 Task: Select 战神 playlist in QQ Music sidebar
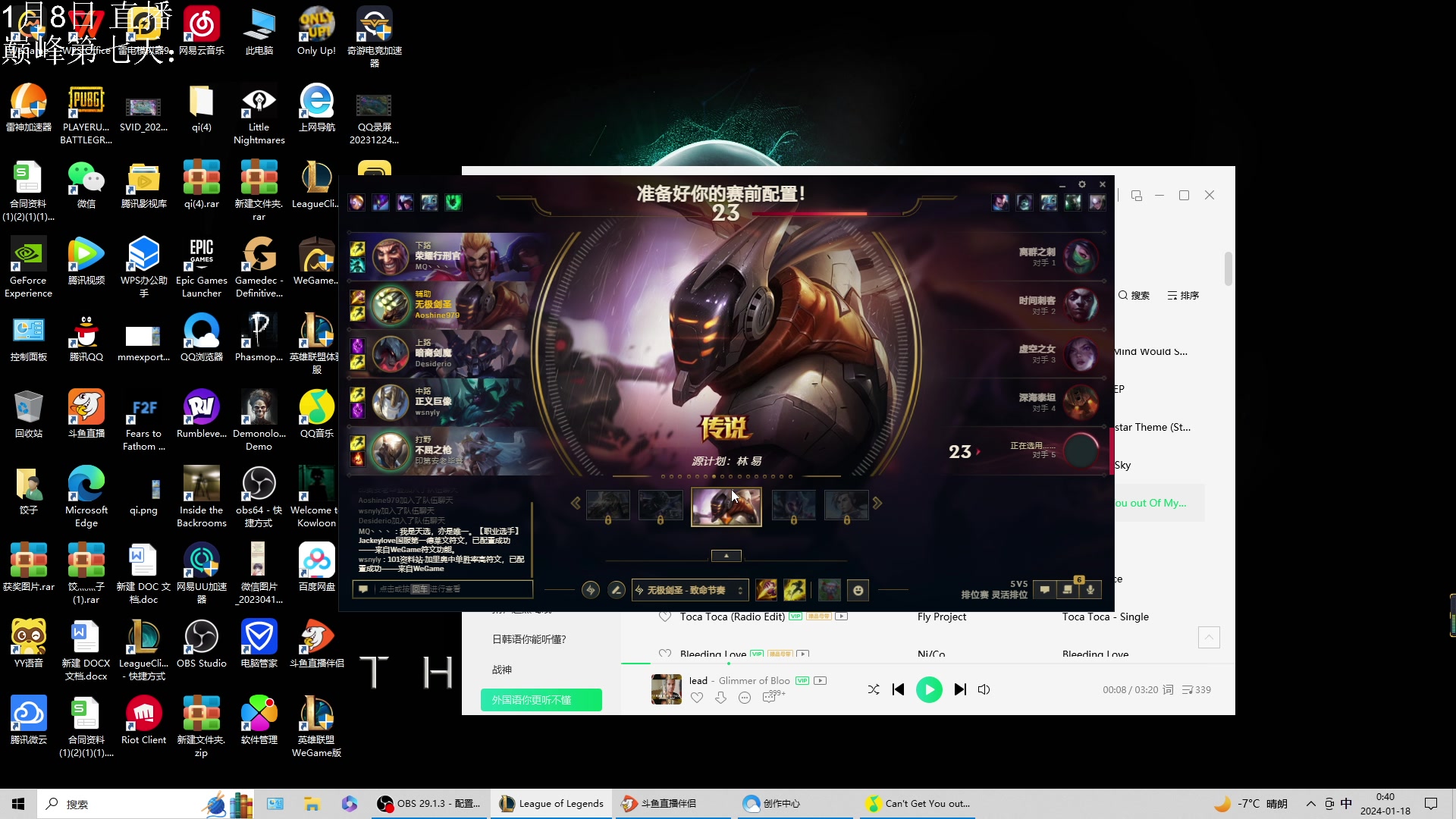(502, 670)
